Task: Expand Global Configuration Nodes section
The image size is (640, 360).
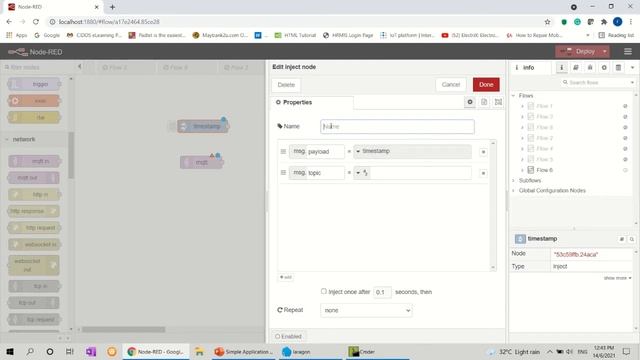Action: pyautogui.click(x=513, y=191)
